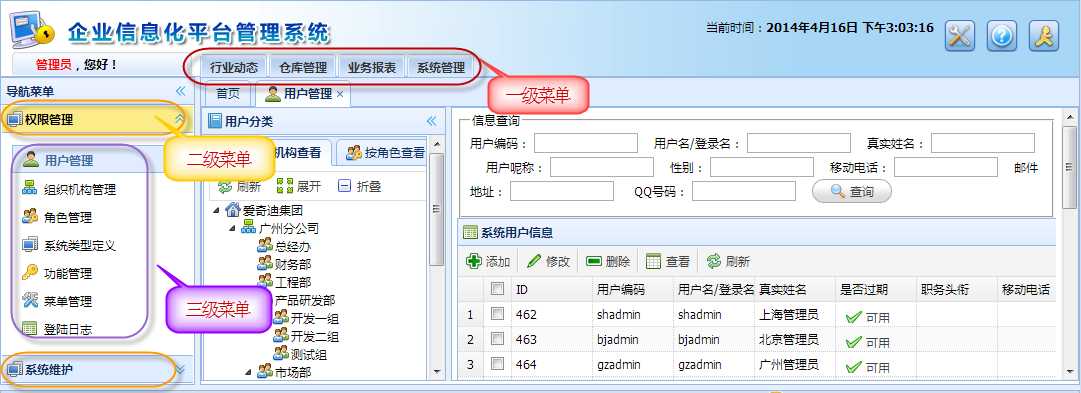Tick the header select-all checkbox
Viewport: 1081px width, 393px height.
[x=497, y=289]
